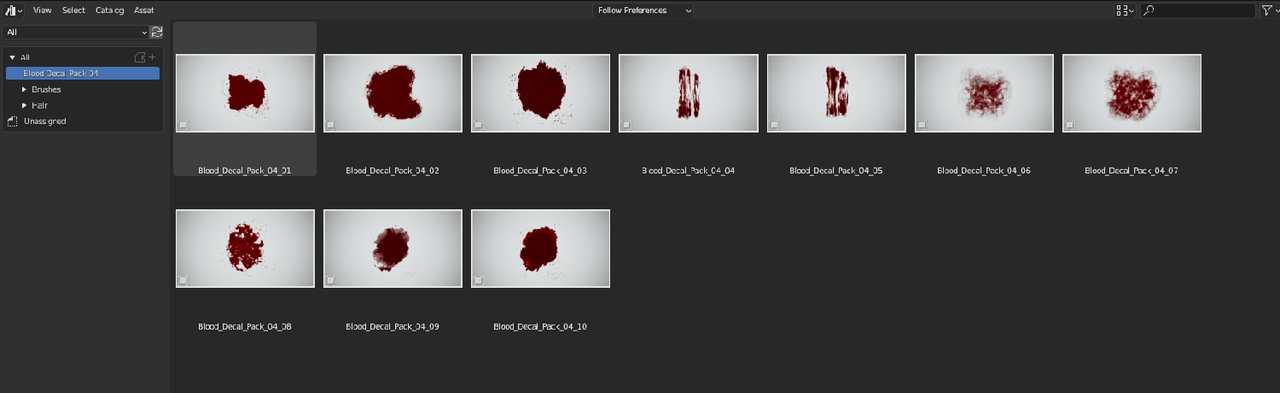Click the Blood_Decal_Pack_04_06 name label
Image resolution: width=1280 pixels, height=393 pixels.
[984, 171]
